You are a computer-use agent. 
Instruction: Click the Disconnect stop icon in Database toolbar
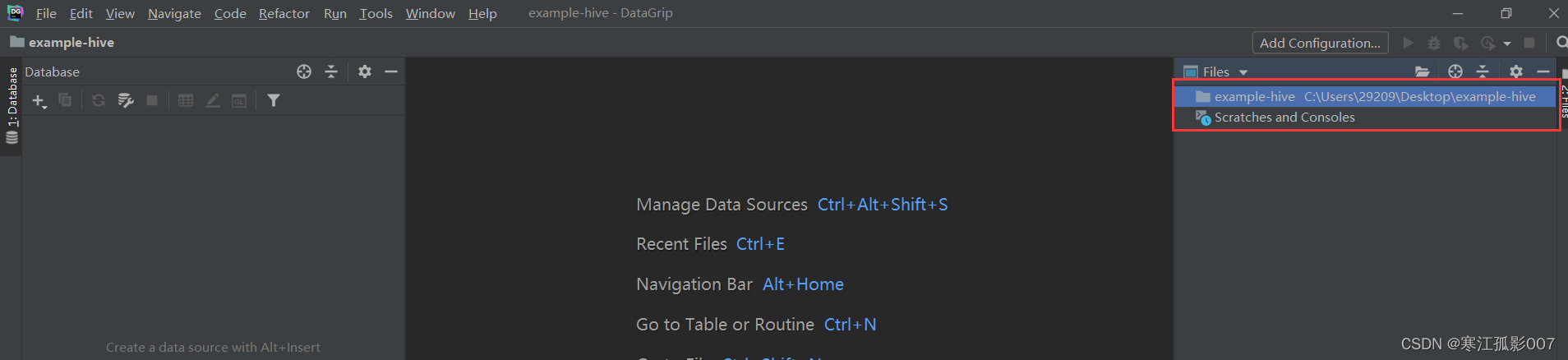pos(152,100)
